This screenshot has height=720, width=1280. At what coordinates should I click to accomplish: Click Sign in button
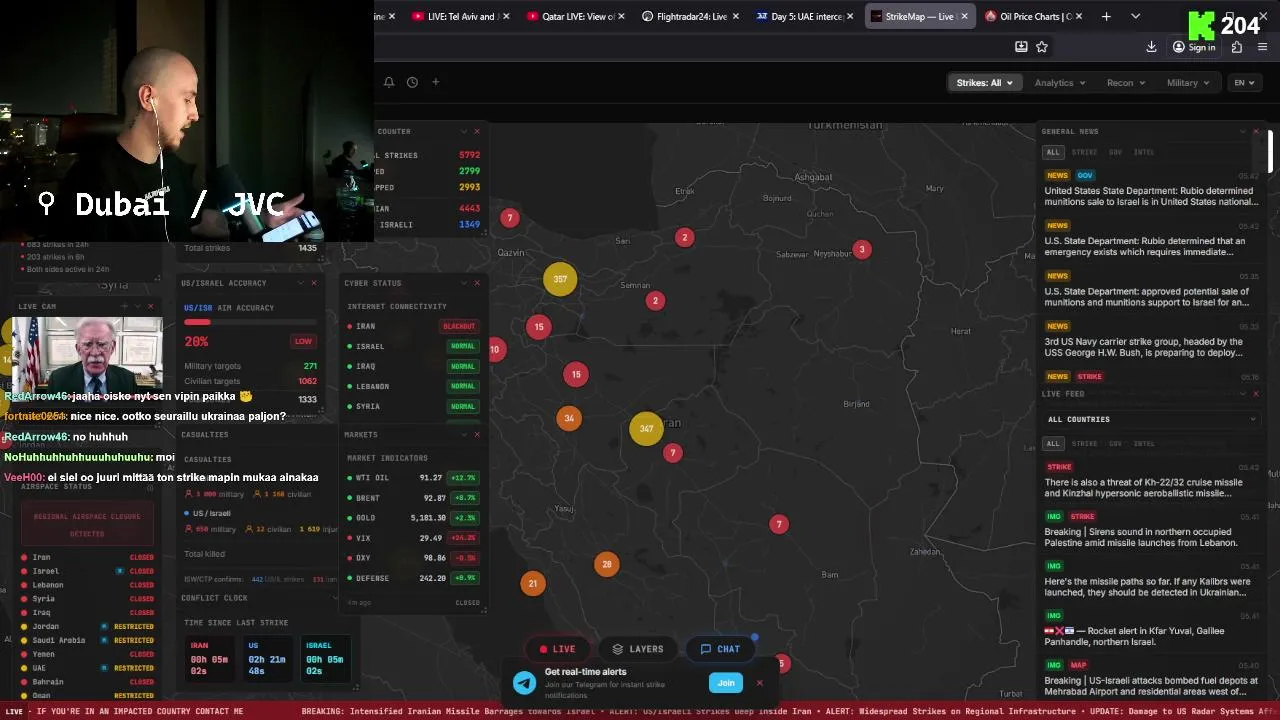[x=1194, y=47]
